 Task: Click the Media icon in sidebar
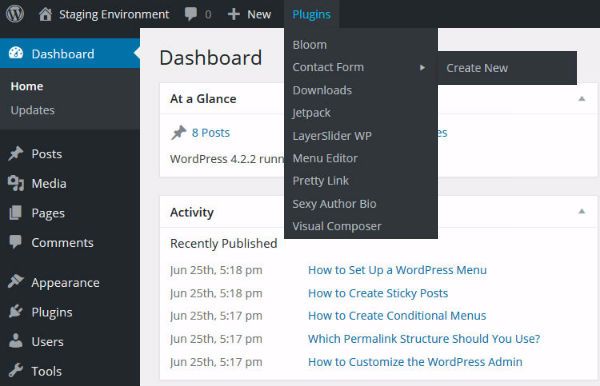16,183
